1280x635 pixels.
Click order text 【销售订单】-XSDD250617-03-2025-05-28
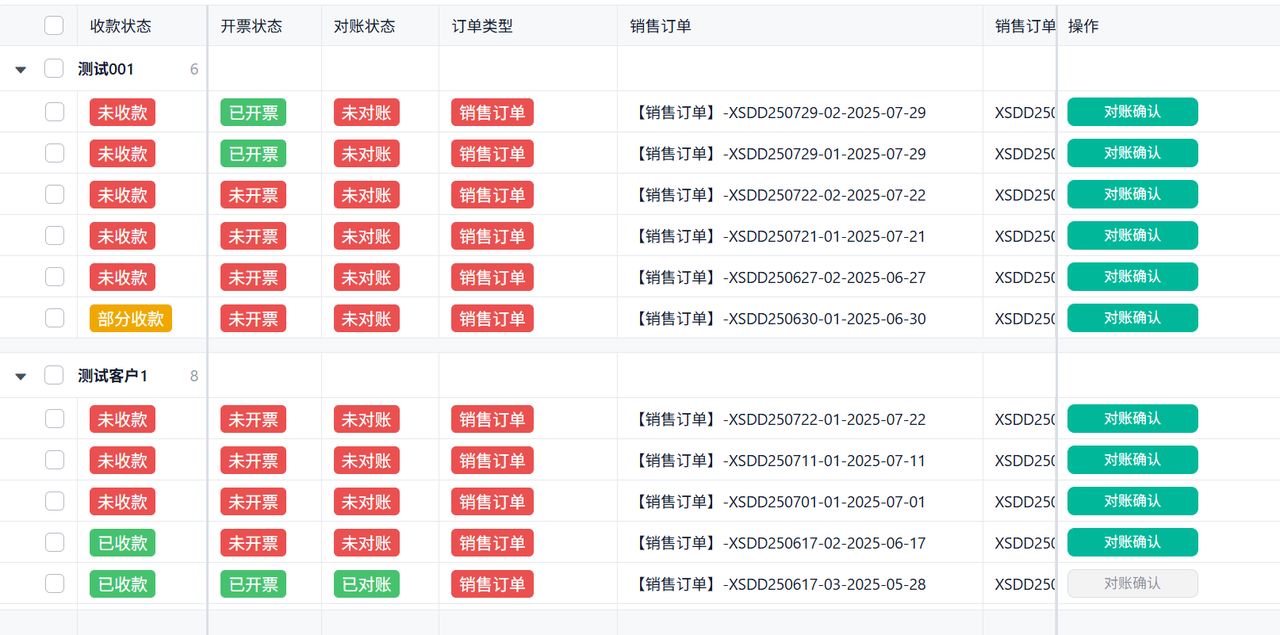(x=778, y=583)
